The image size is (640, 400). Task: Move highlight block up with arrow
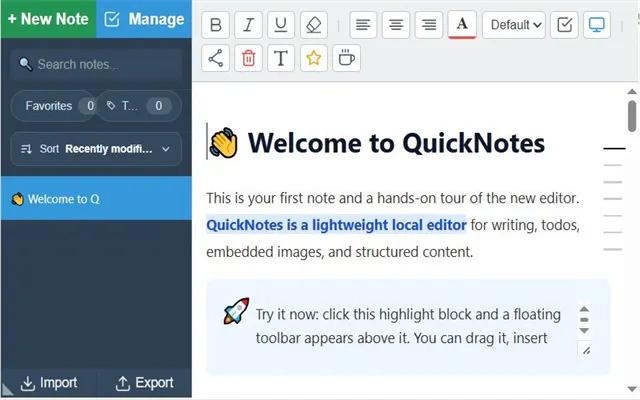[584, 309]
